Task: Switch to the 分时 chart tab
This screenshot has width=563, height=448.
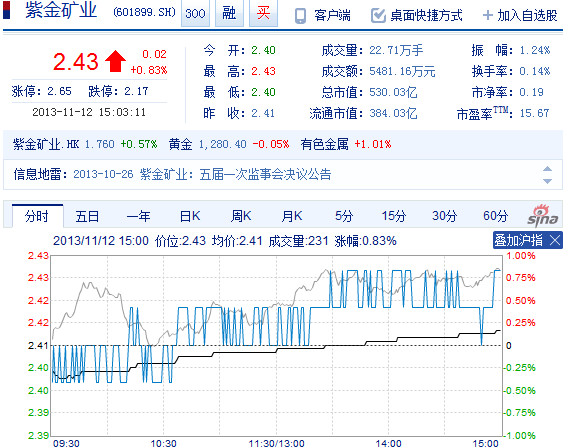Action: pyautogui.click(x=37, y=216)
